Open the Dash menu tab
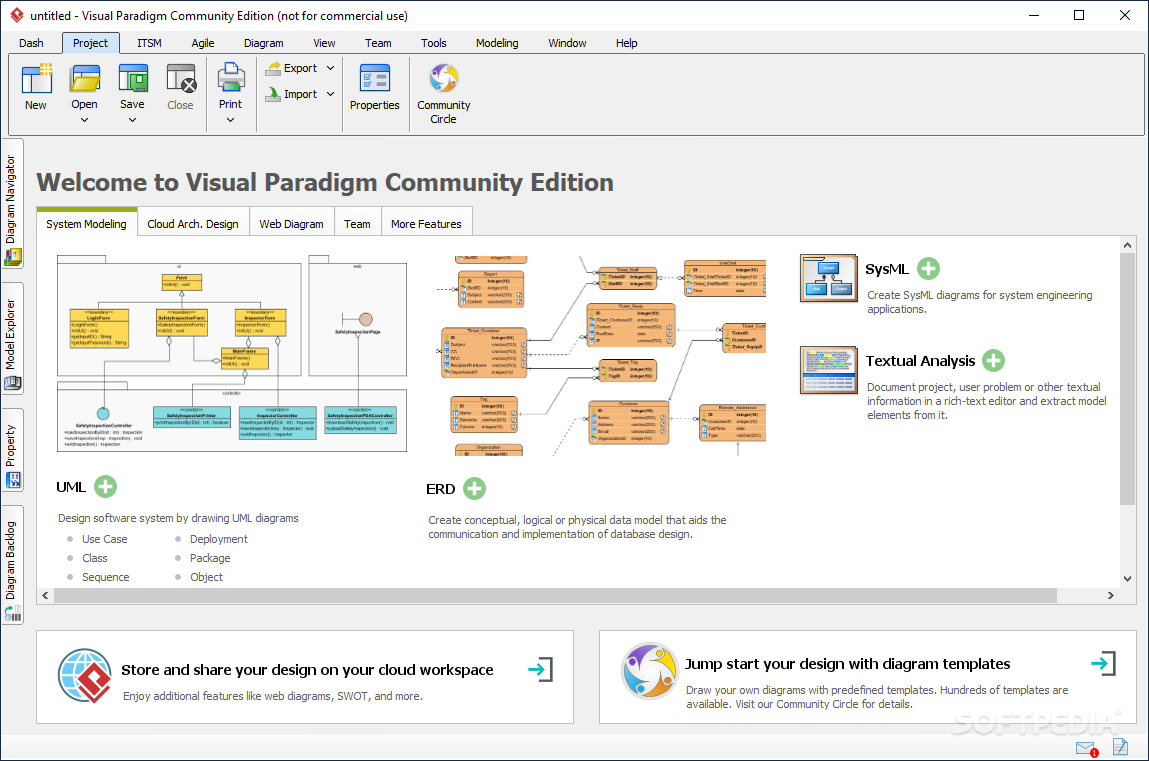The image size is (1149, 761). [31, 43]
